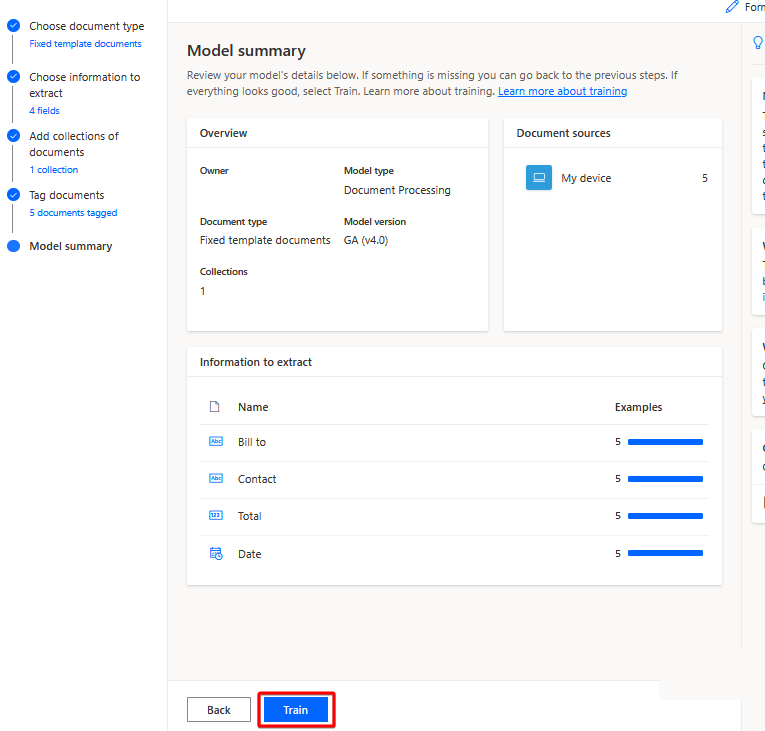Click the Name column header
Image resolution: width=765 pixels, height=731 pixels.
pos(253,407)
